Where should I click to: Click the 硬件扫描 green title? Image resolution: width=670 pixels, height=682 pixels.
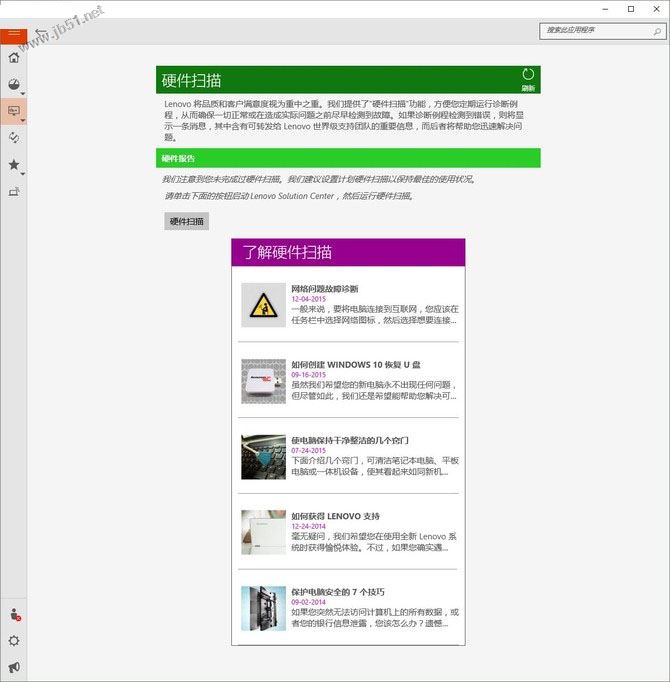coord(191,80)
